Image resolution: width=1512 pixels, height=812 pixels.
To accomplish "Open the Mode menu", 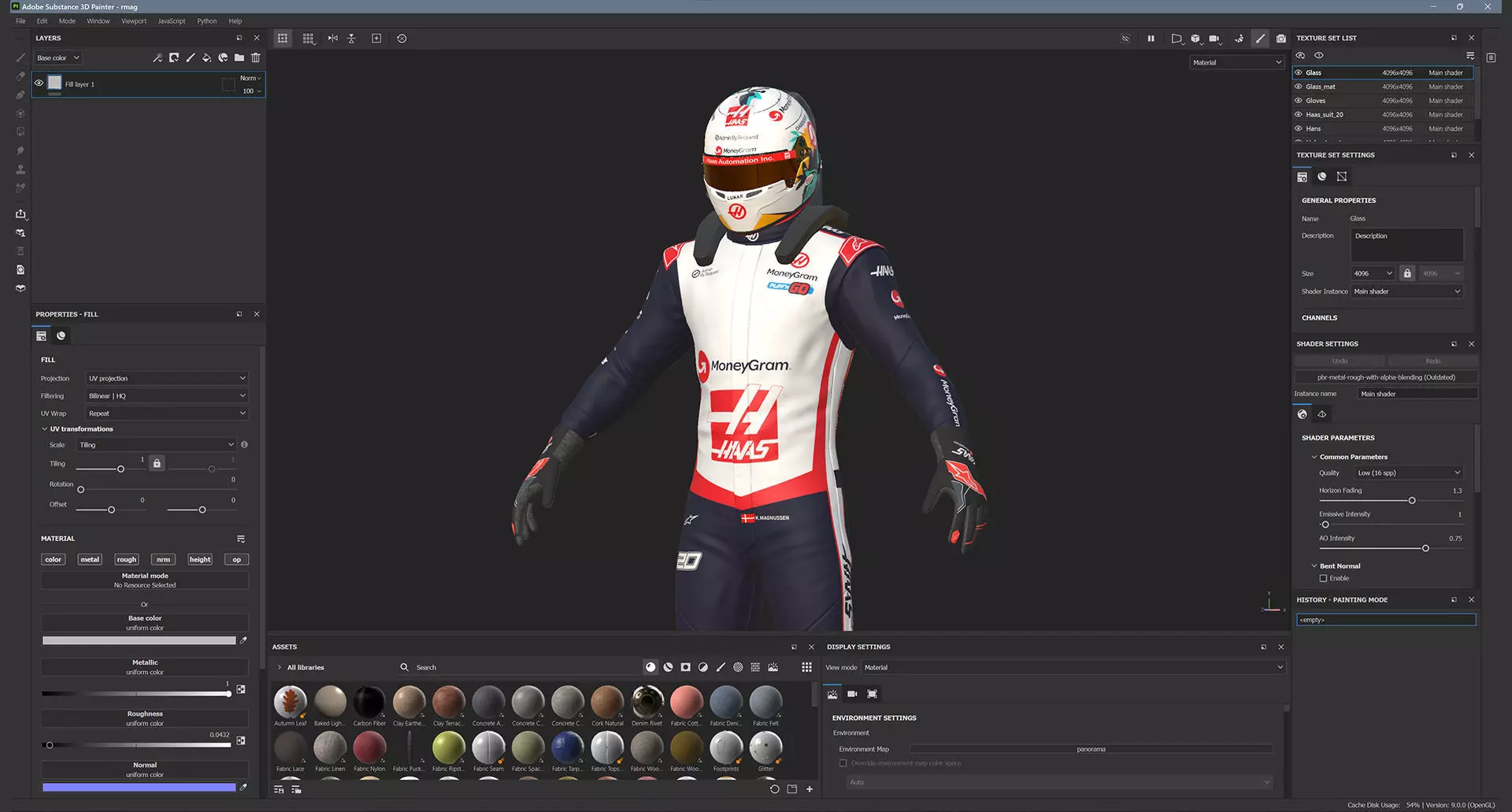I will pyautogui.click(x=67, y=21).
